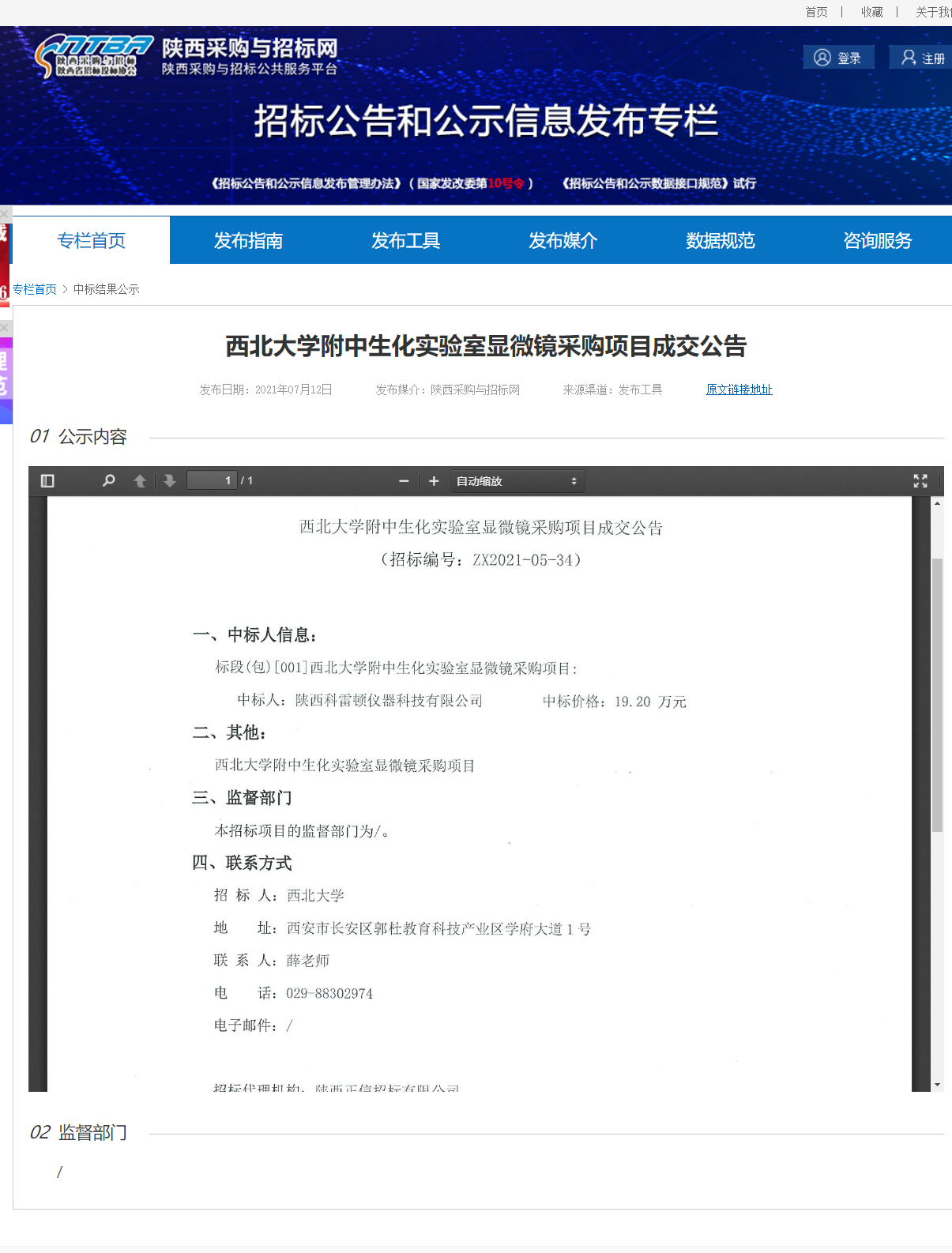Toggle the PDF viewer sidebar
Viewport: 952px width, 1253px height.
47,481
